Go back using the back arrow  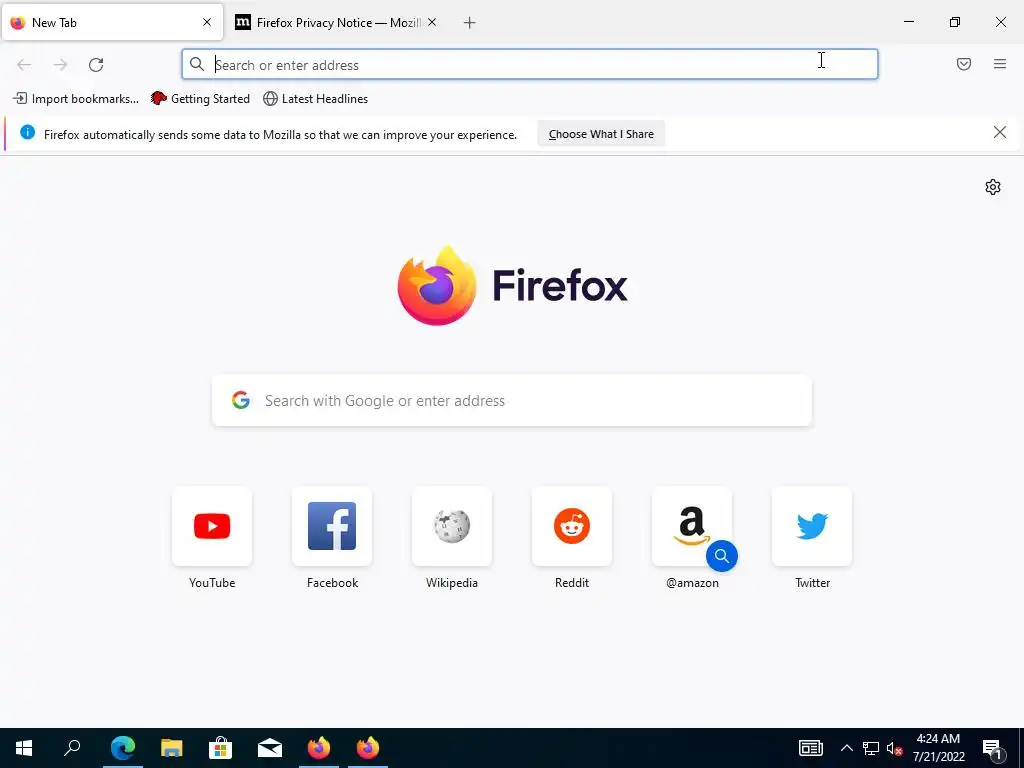24,65
